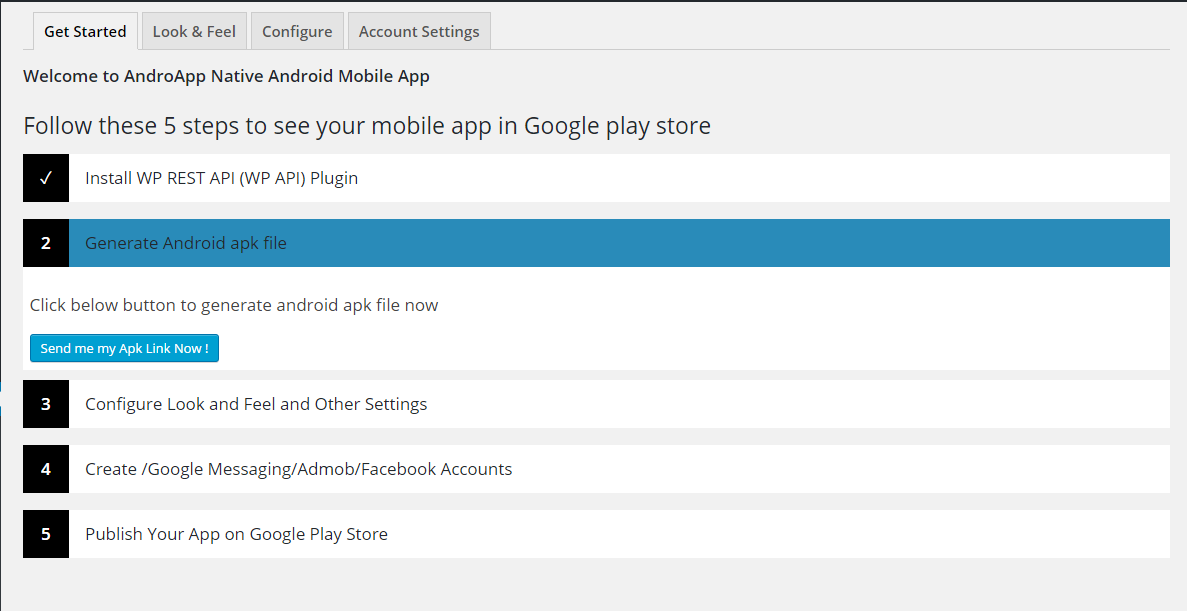The height and width of the screenshot is (611, 1187).
Task: Click Send me my Apk Link Now button
Action: click(124, 348)
